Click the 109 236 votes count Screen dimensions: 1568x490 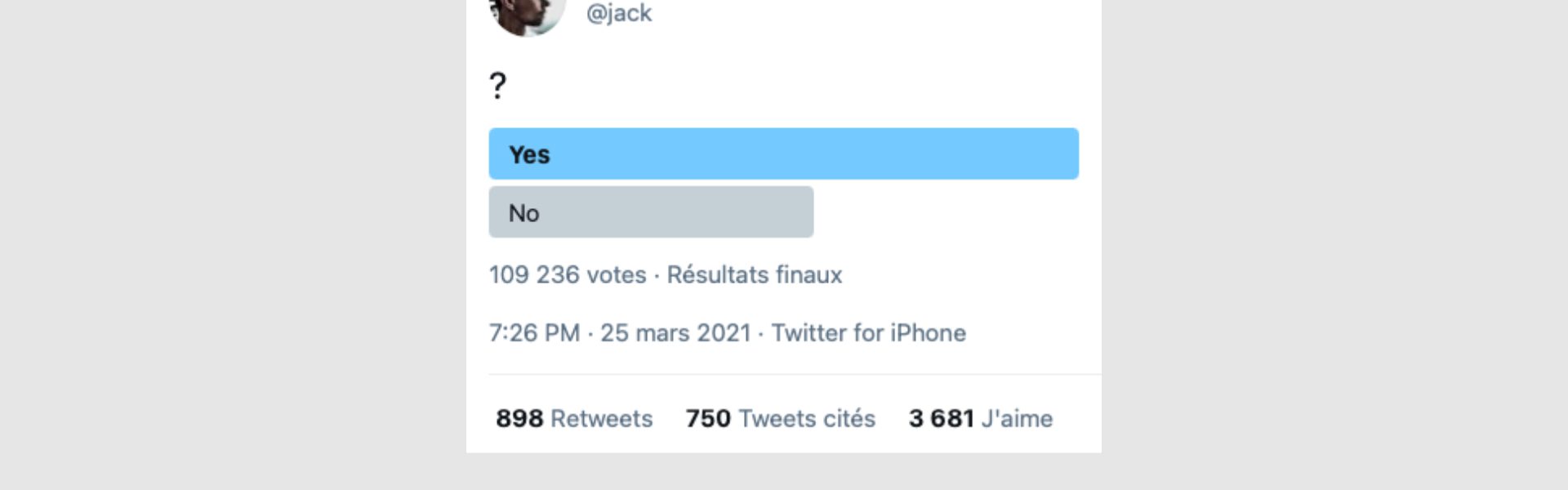tap(568, 274)
